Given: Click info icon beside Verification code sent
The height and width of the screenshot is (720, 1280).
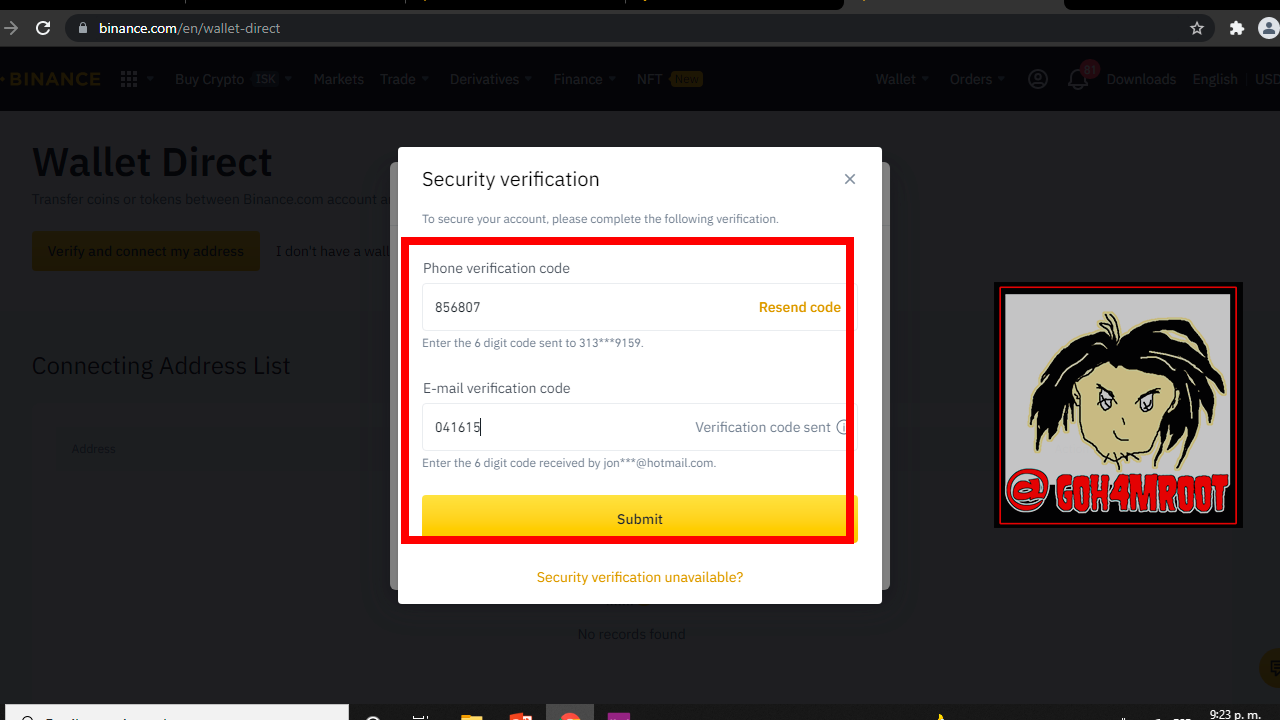Looking at the screenshot, I should pyautogui.click(x=843, y=427).
